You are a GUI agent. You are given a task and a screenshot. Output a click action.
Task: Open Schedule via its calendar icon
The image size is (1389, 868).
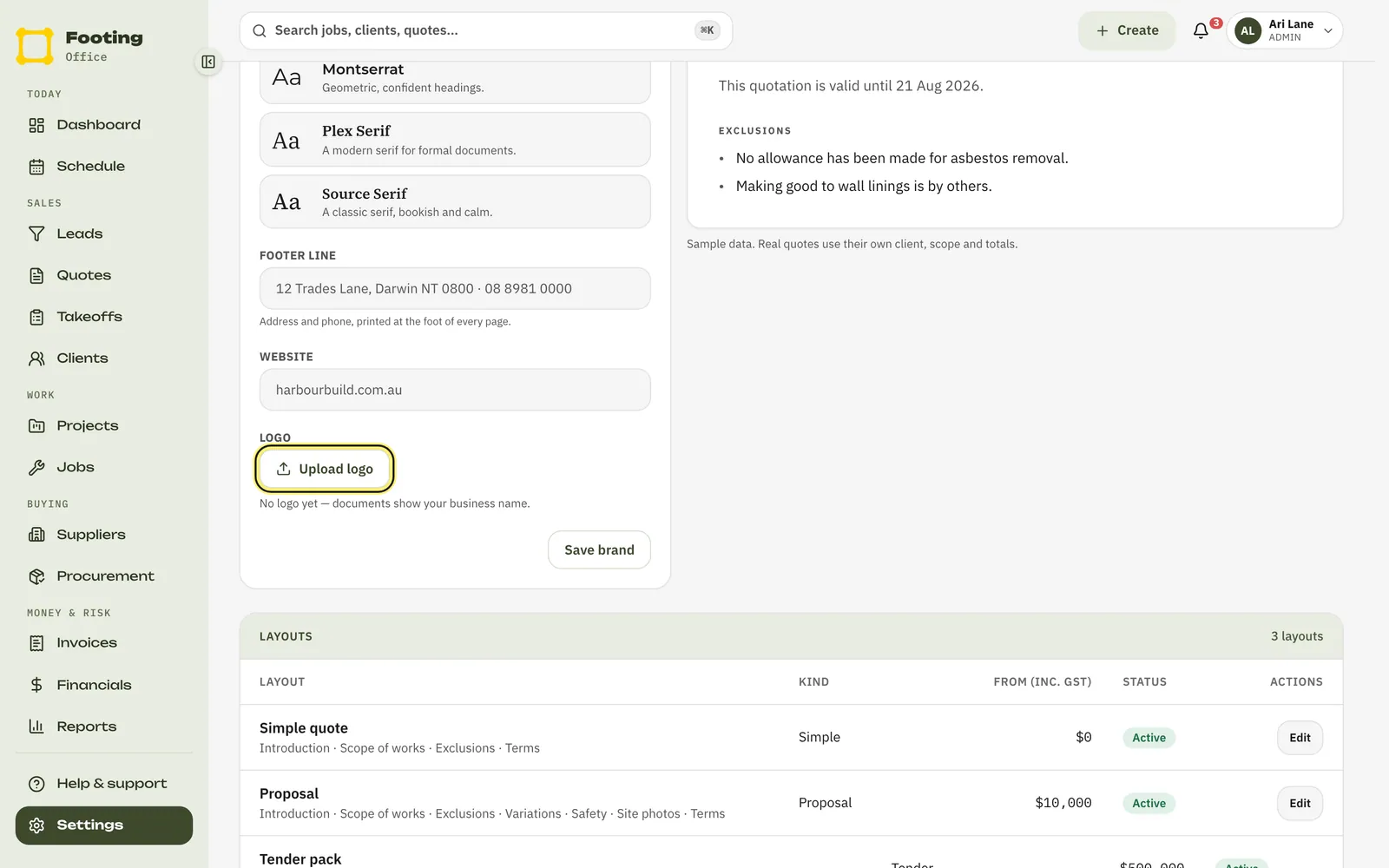(36, 167)
